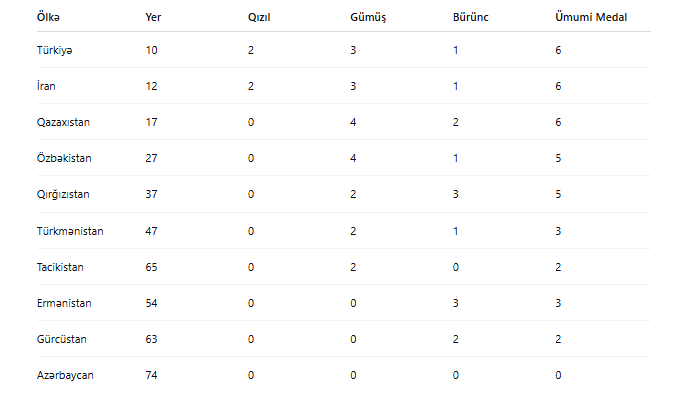Screen dimensions: 687x405
Task: Click the Azərbaycan country name
Action: tap(65, 375)
